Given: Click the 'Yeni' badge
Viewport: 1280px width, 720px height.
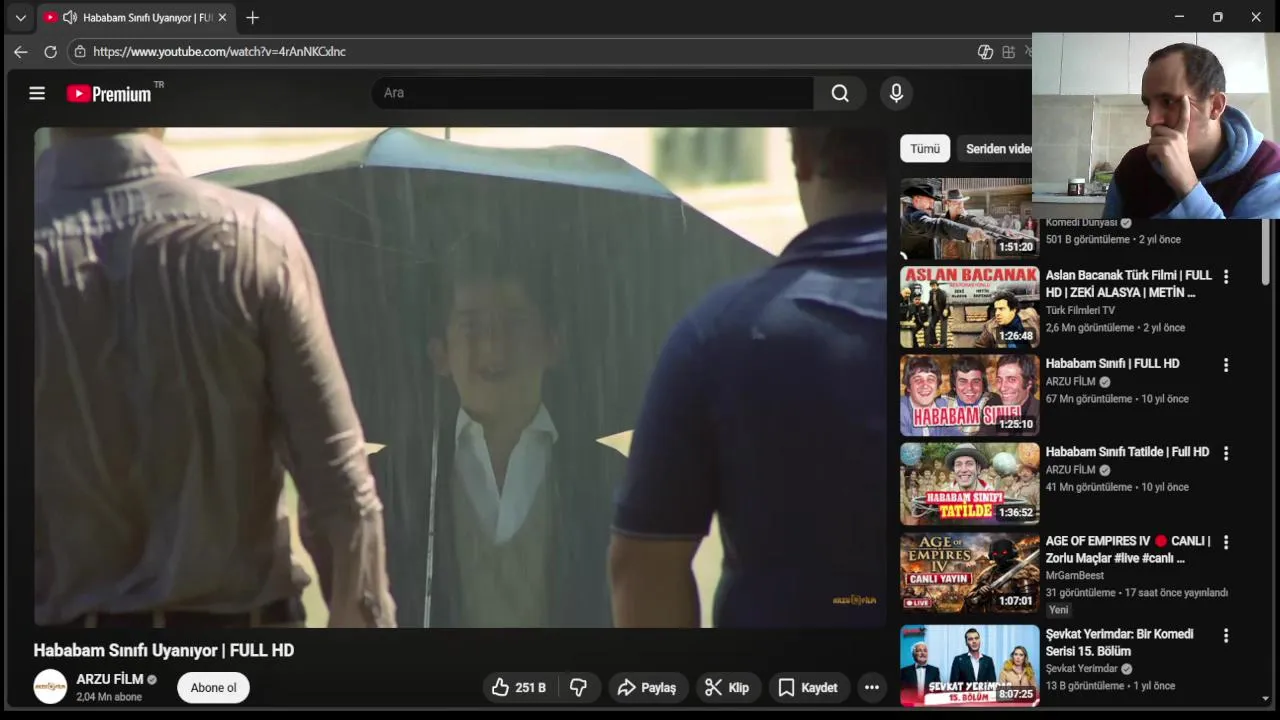Looking at the screenshot, I should (x=1059, y=609).
